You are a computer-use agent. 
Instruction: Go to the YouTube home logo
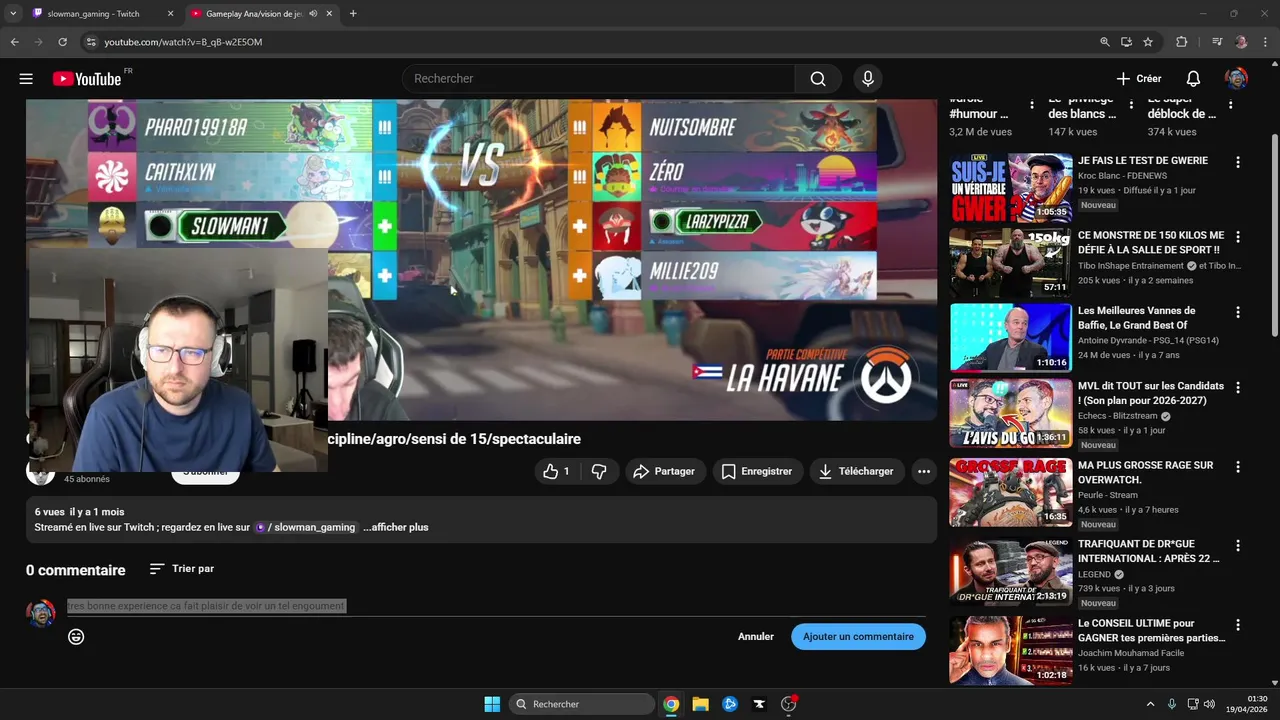tap(87, 79)
